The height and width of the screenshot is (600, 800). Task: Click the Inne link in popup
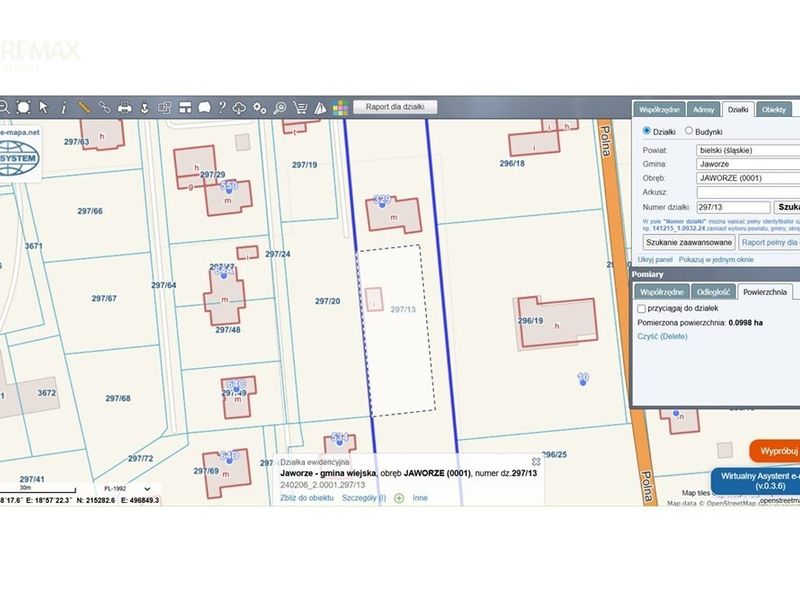420,497
